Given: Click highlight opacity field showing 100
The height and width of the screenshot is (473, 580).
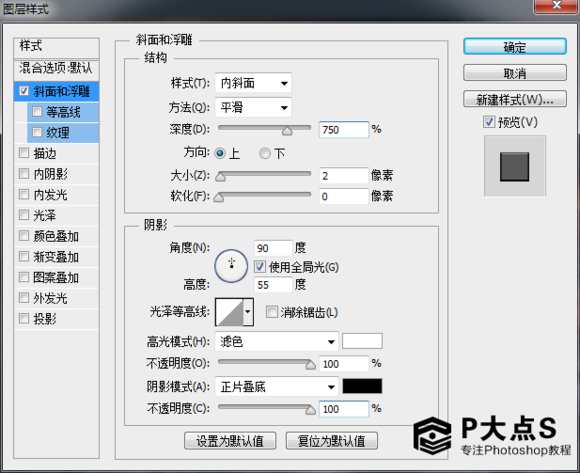Looking at the screenshot, I should click(344, 364).
